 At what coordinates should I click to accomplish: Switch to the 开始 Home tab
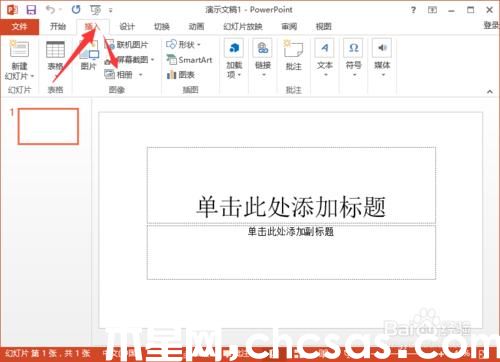(58, 26)
